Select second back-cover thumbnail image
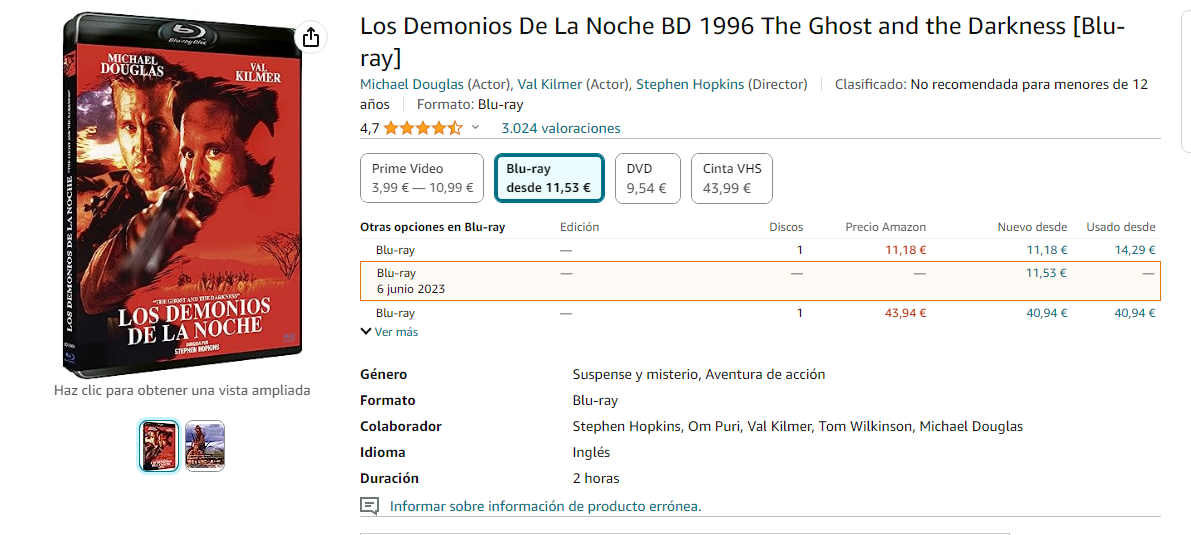The height and width of the screenshot is (535, 1191). 205,446
